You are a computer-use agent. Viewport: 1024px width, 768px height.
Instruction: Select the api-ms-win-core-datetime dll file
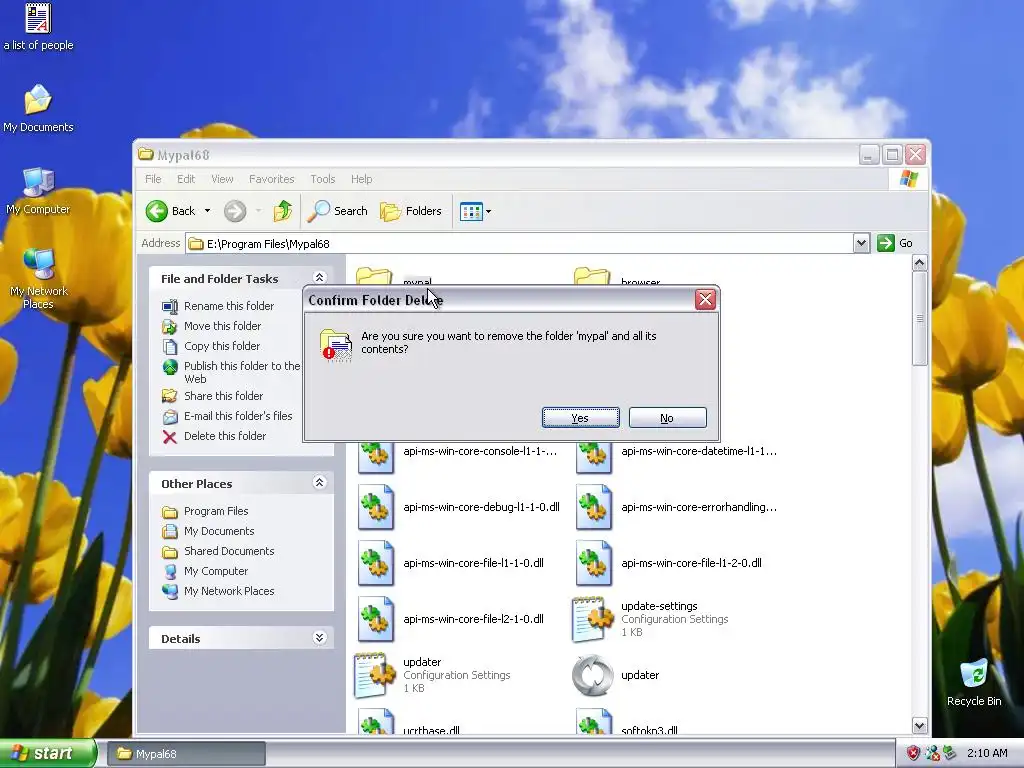pyautogui.click(x=676, y=452)
